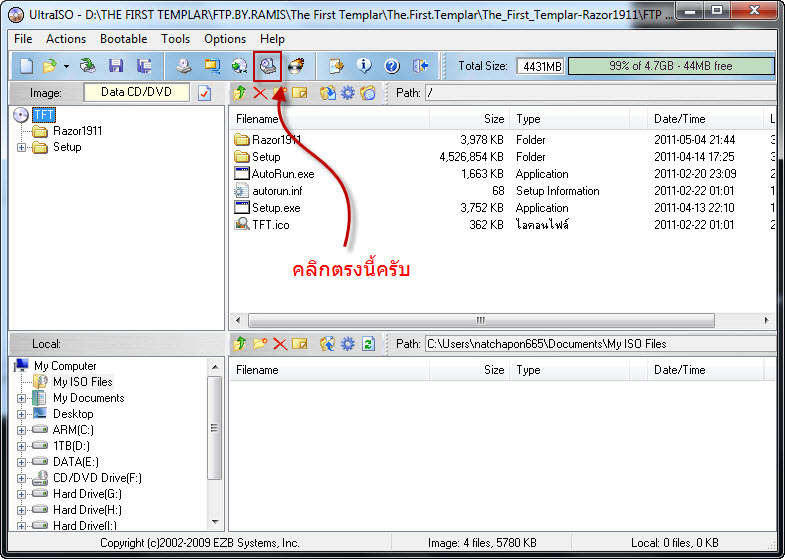Open the File menu
This screenshot has width=785, height=559.
click(x=23, y=39)
